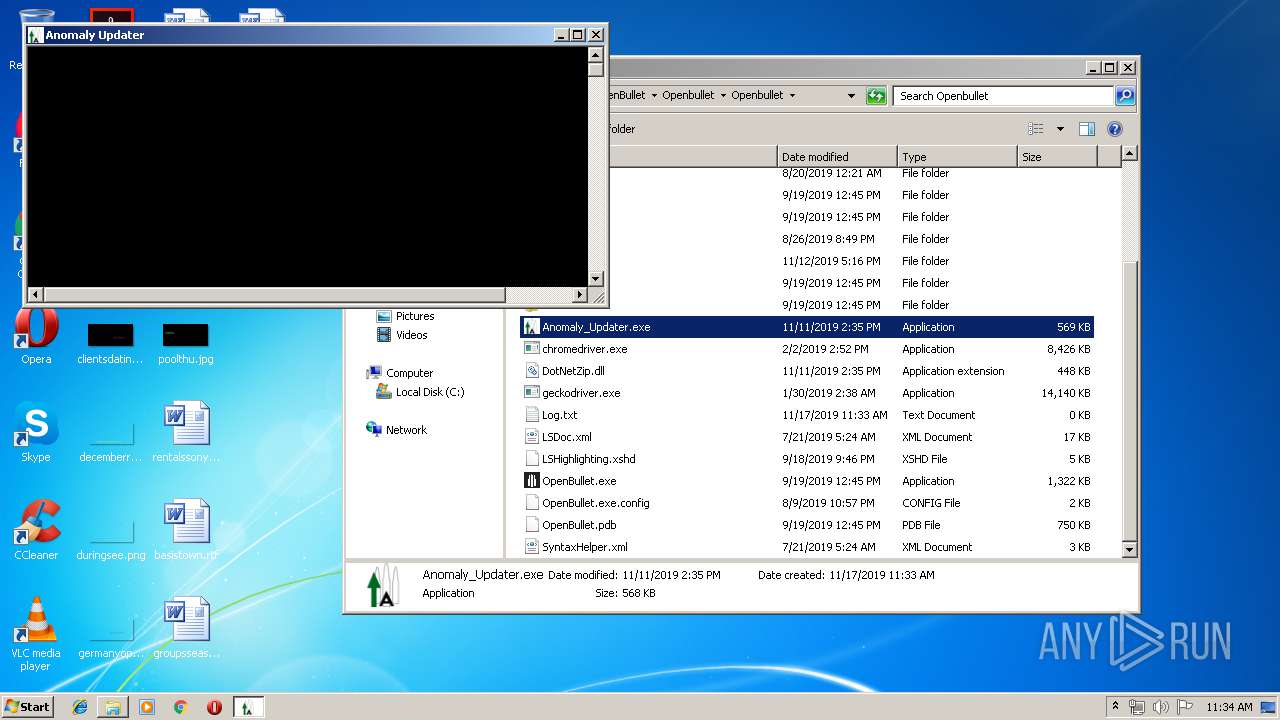The image size is (1280, 720).
Task: Select chromedriver.exe file icon
Action: [x=532, y=349]
